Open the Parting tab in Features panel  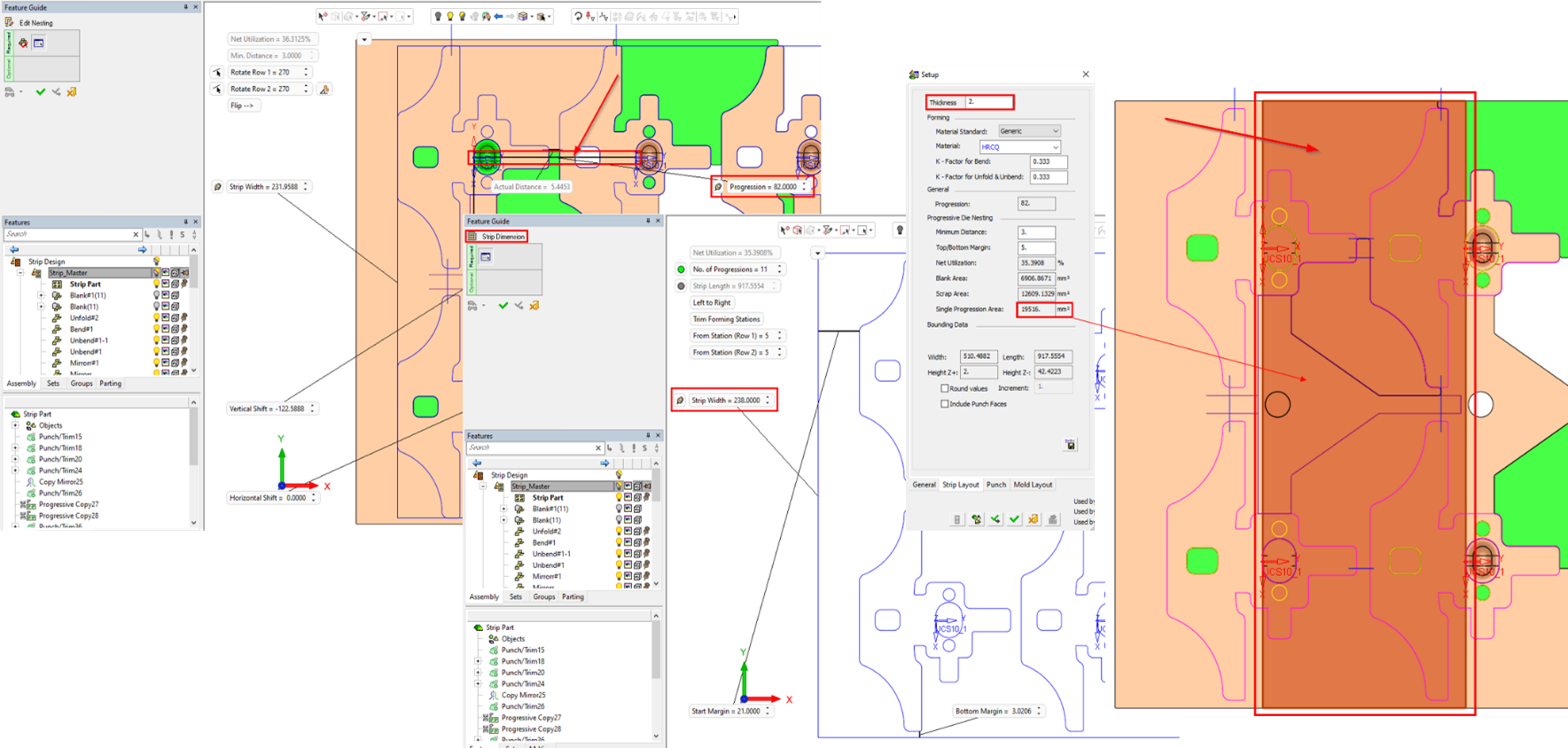(x=111, y=384)
